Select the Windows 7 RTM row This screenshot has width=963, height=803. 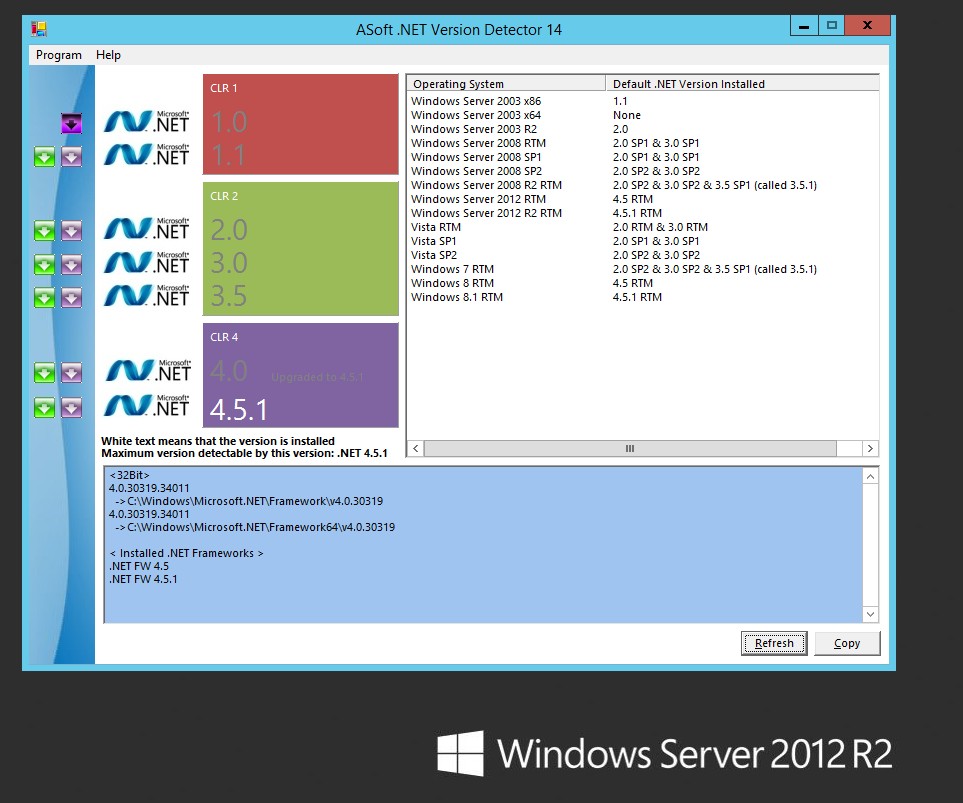(x=643, y=269)
